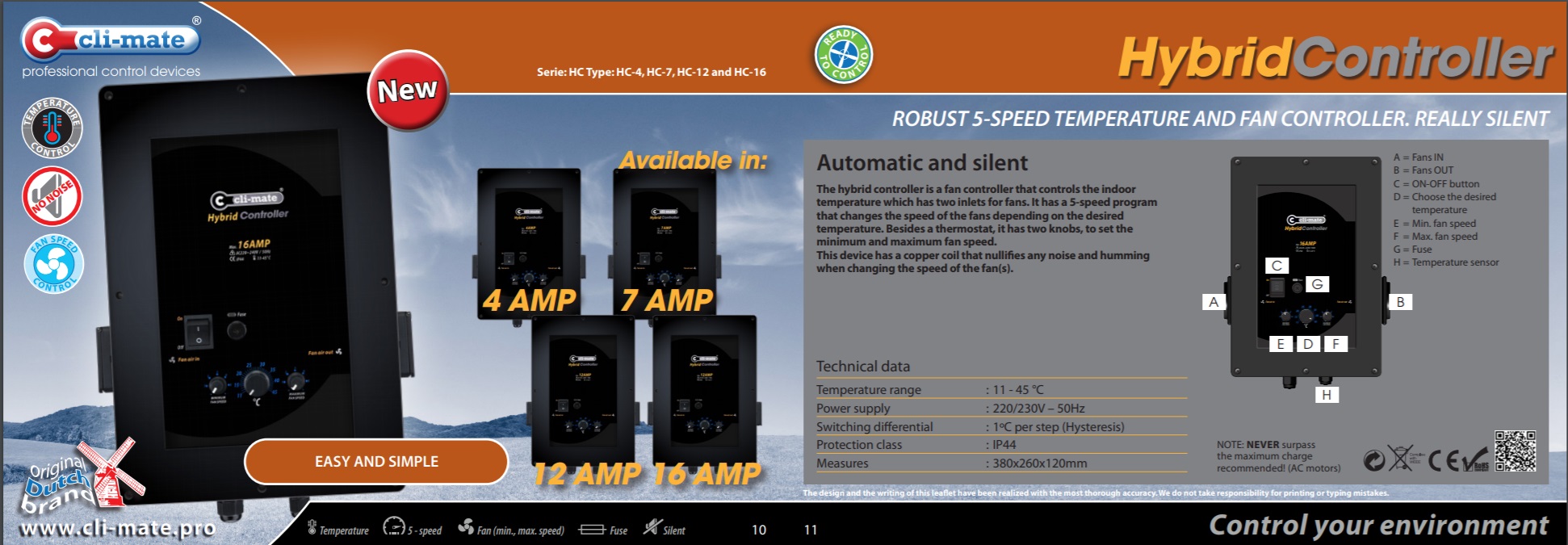Click the minimum fan speed knob on large controller
This screenshot has height=545, width=1568.
coord(217,384)
